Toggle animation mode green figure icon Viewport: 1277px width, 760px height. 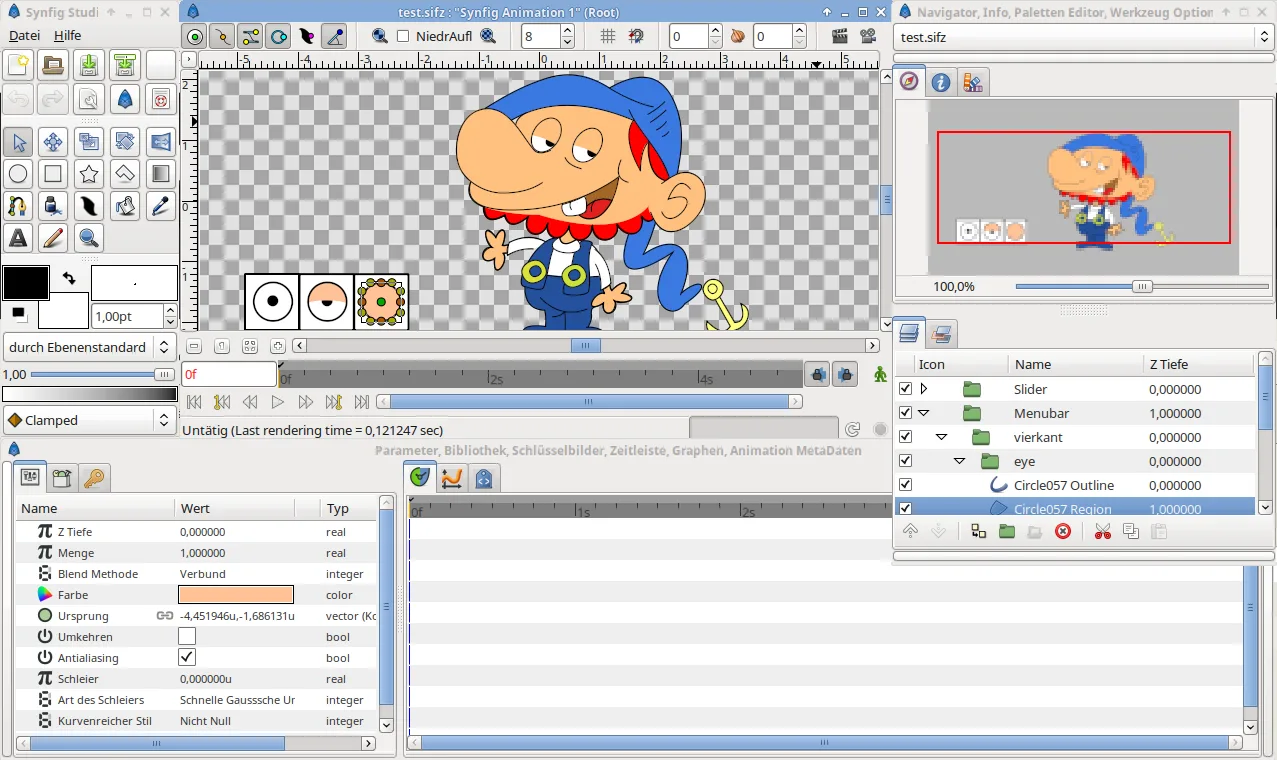880,374
